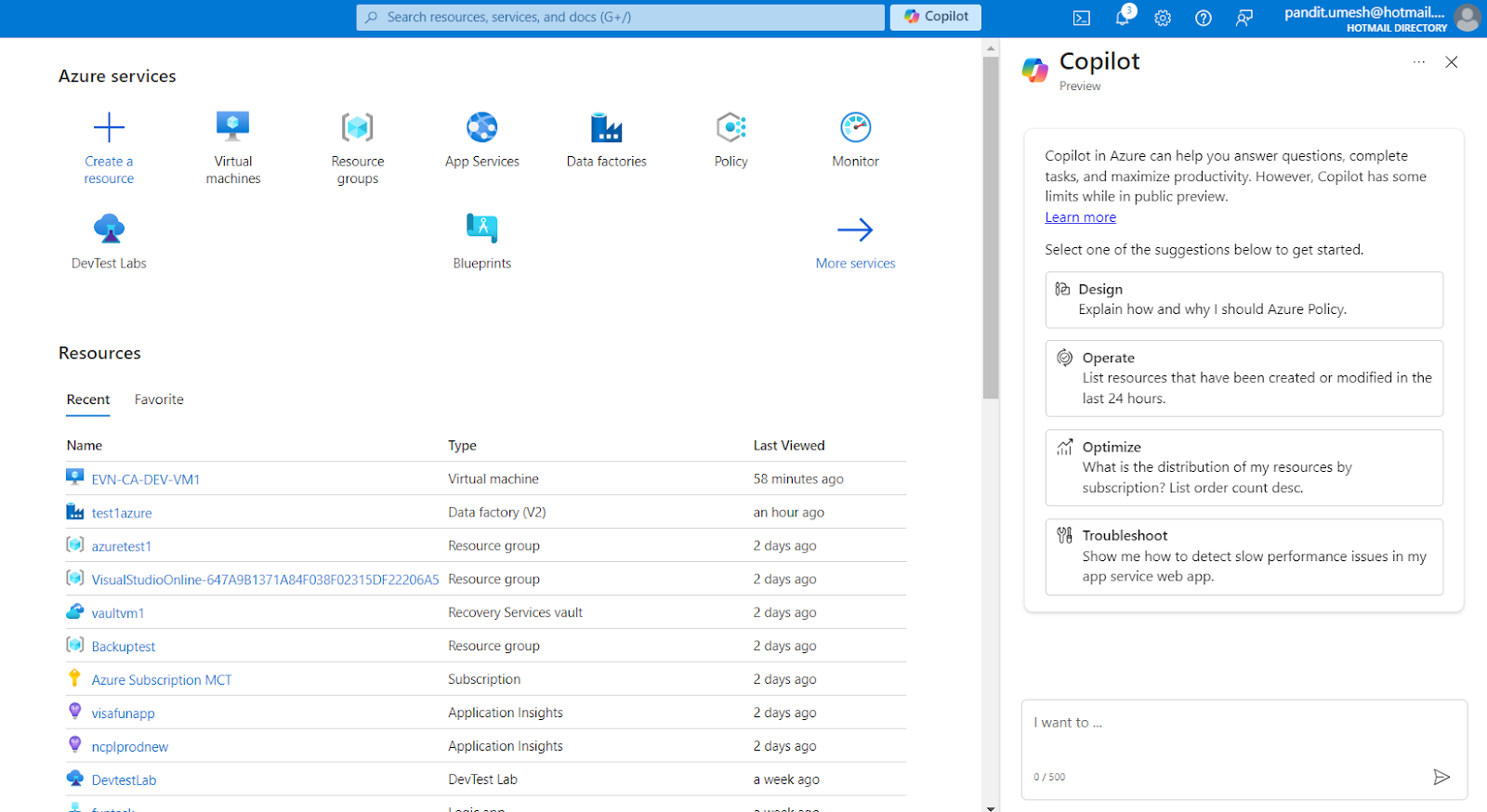Click Learn more link in Copilot
The width and height of the screenshot is (1487, 812).
[1080, 217]
